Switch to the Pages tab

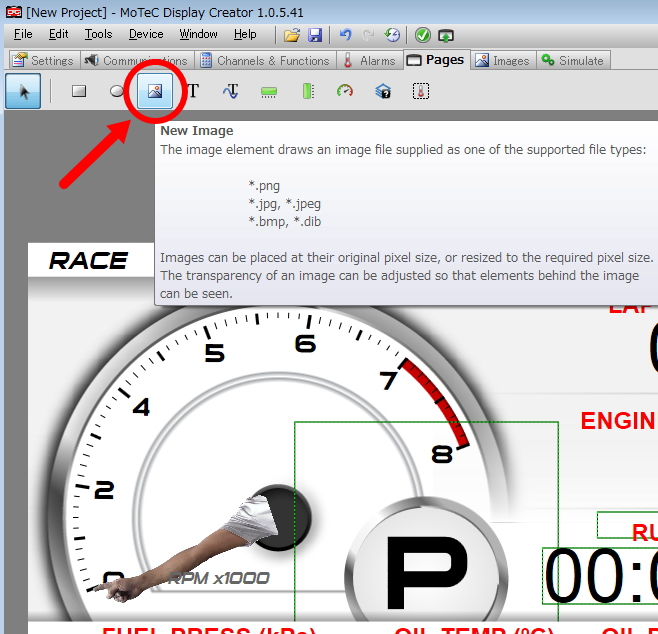pos(436,60)
